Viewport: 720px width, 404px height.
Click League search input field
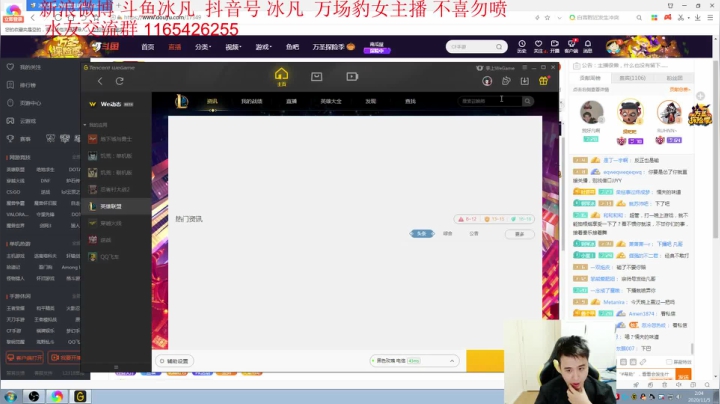click(x=489, y=101)
